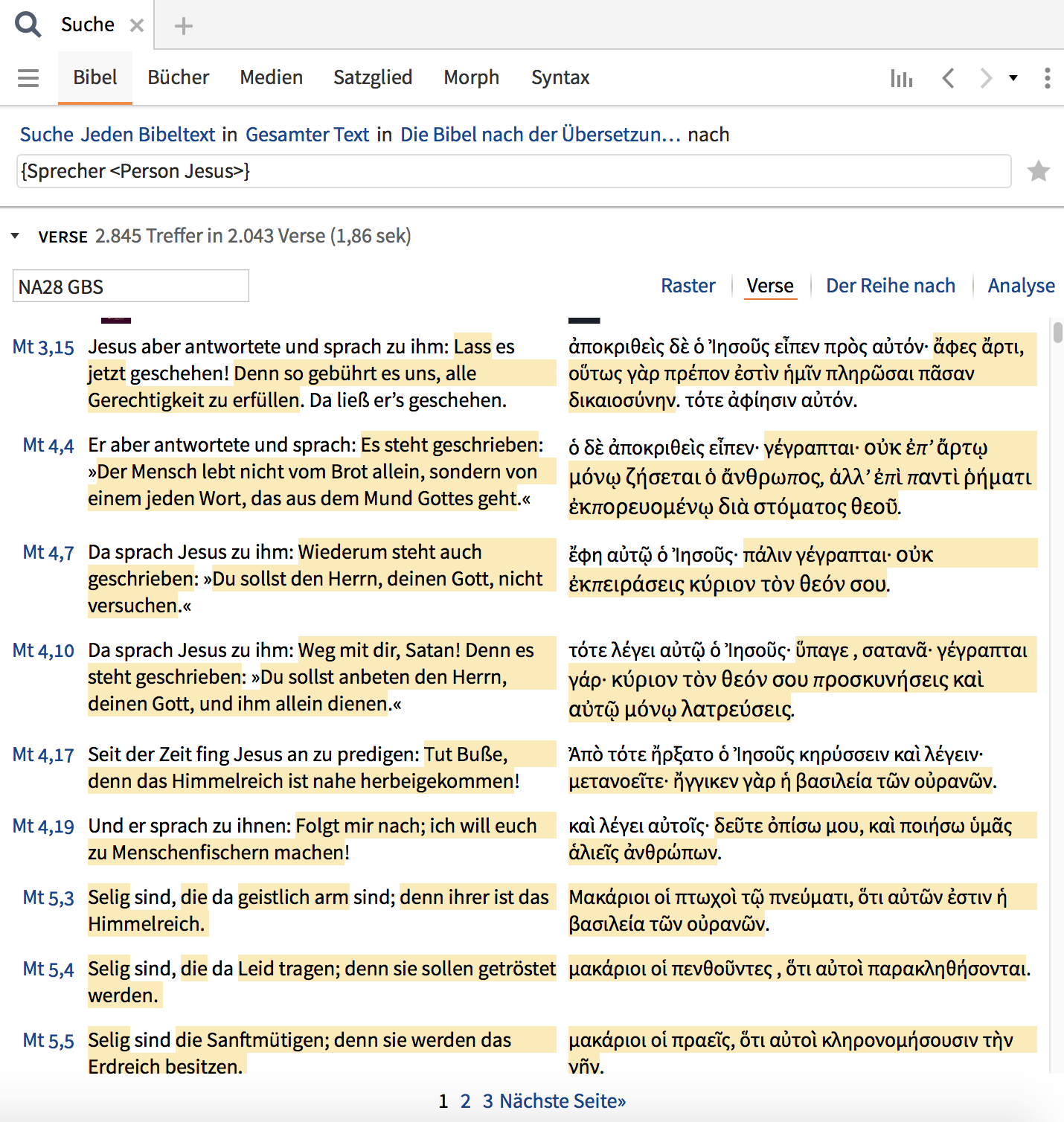Edit the NA28 GBS comparison version field

pos(131,286)
